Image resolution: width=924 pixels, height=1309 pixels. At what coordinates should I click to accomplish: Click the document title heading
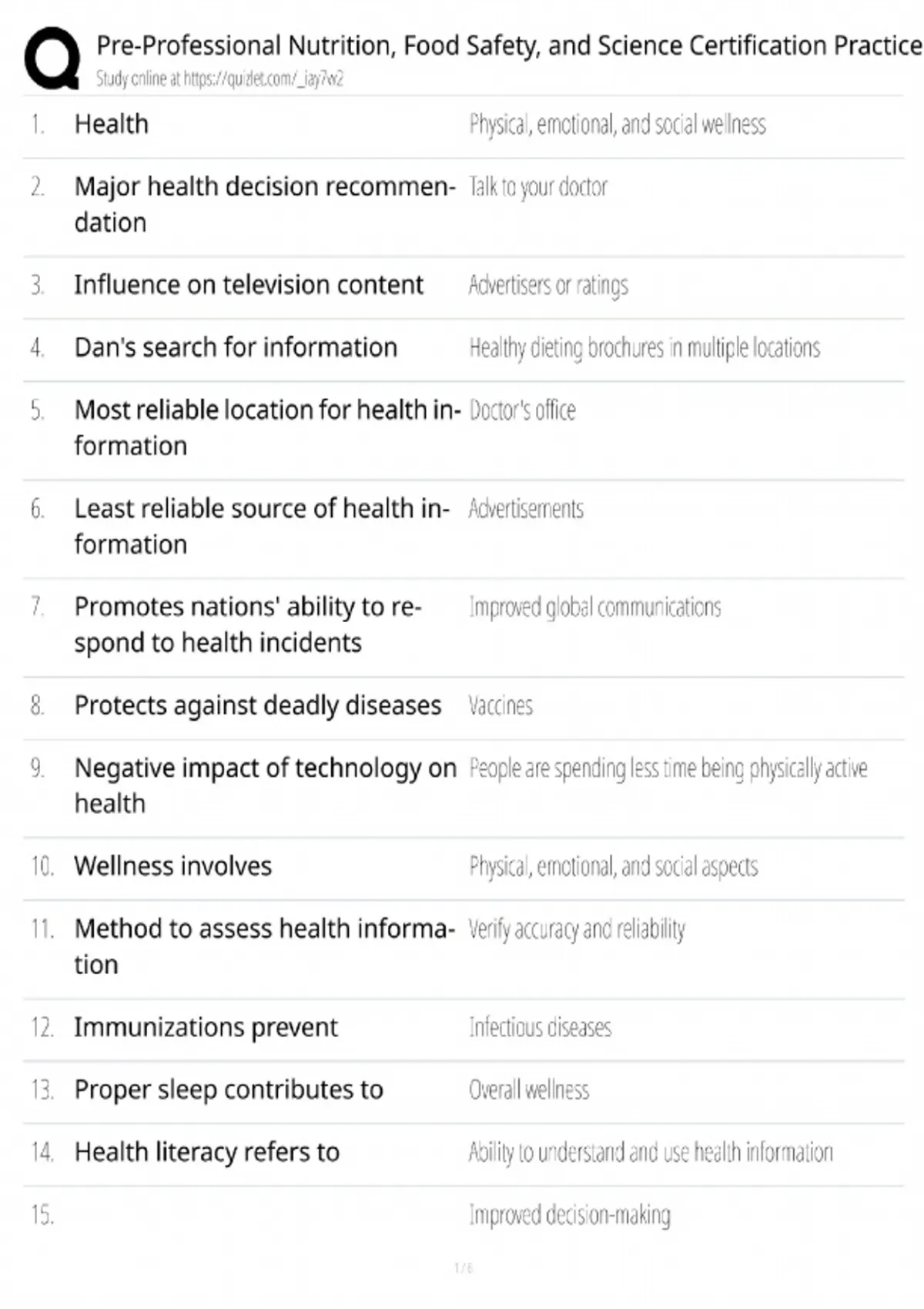point(508,46)
